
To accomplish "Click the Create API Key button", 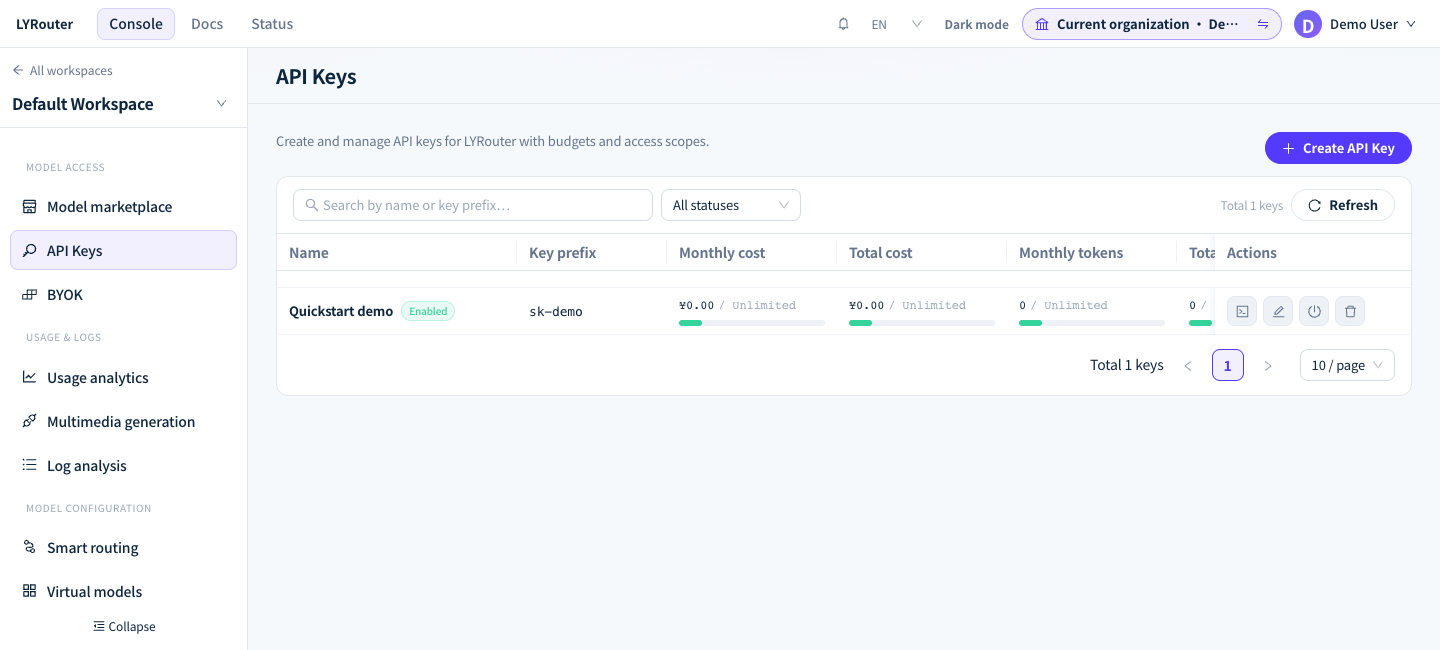I will (x=1338, y=148).
